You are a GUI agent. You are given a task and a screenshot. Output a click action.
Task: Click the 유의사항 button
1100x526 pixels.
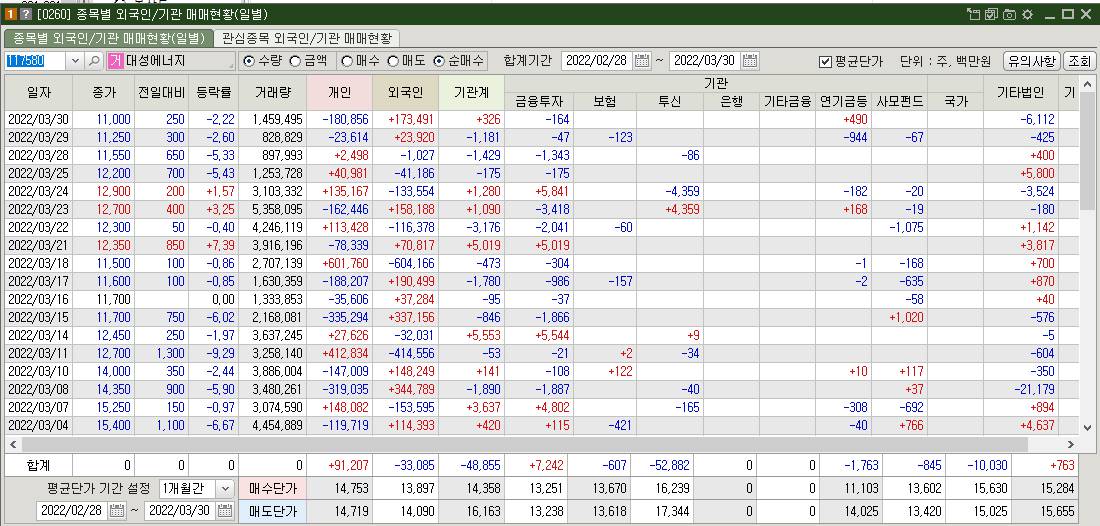(1031, 61)
